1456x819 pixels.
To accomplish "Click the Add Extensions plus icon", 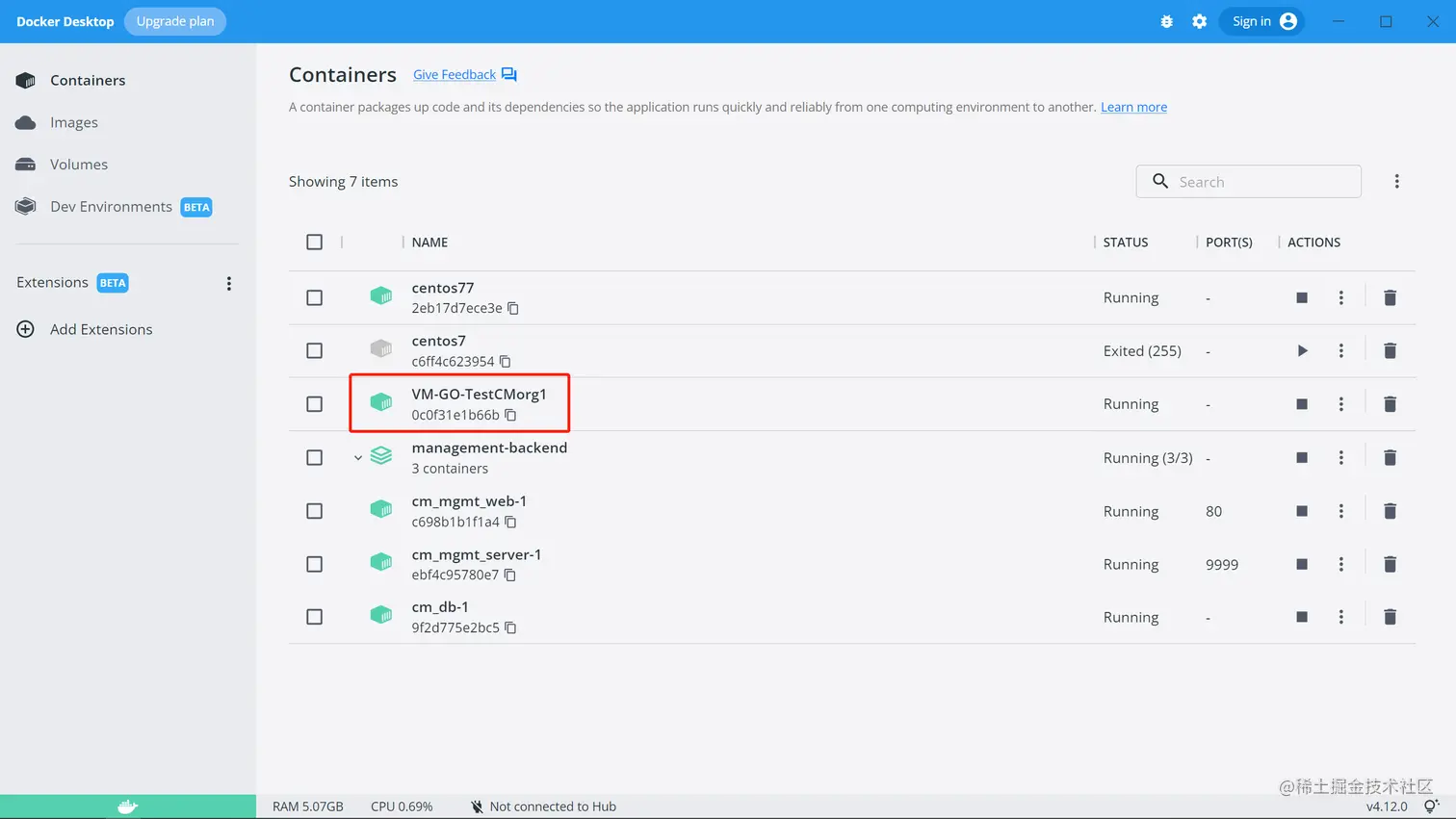I will (x=26, y=329).
